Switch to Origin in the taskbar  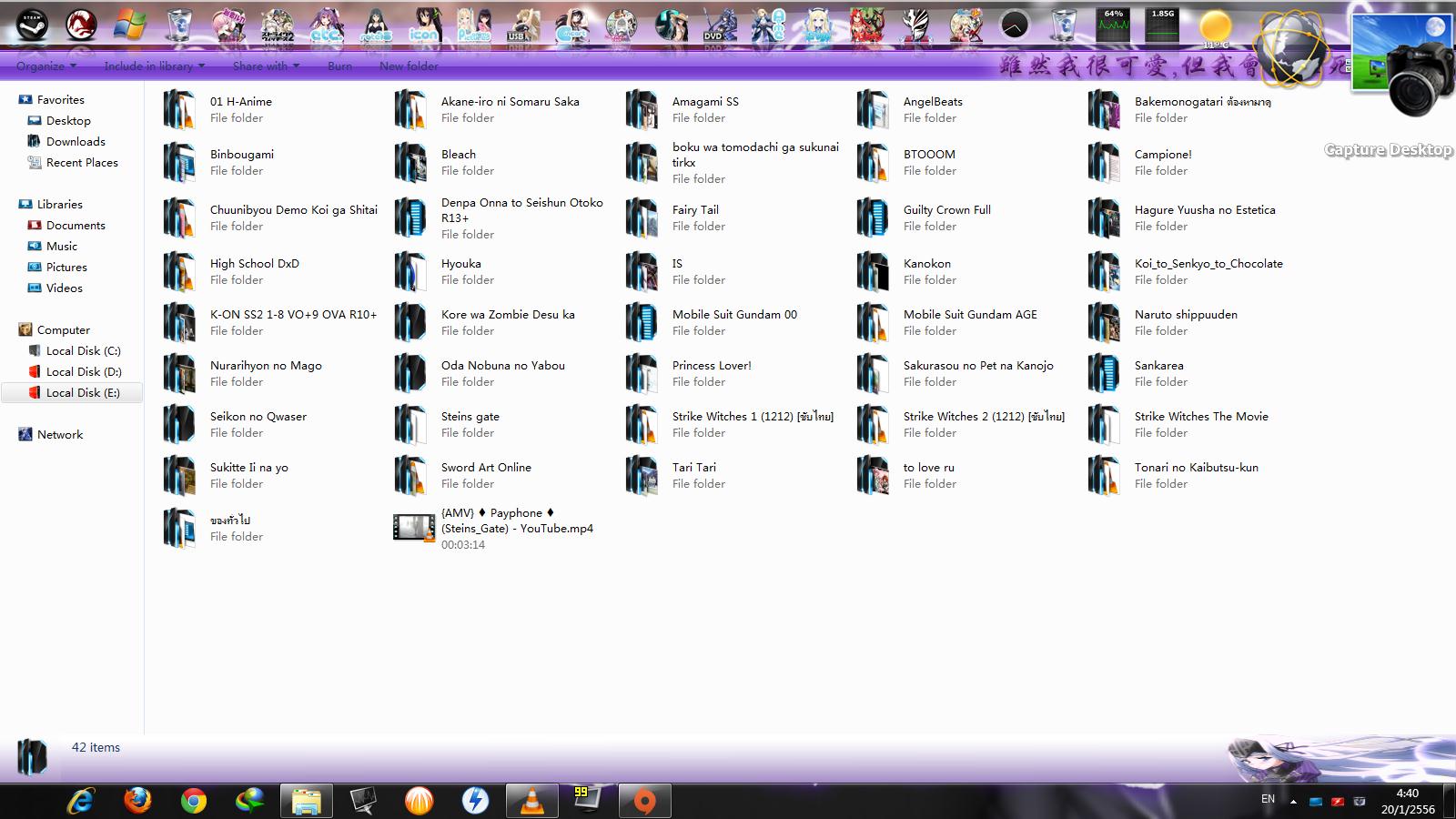point(644,801)
